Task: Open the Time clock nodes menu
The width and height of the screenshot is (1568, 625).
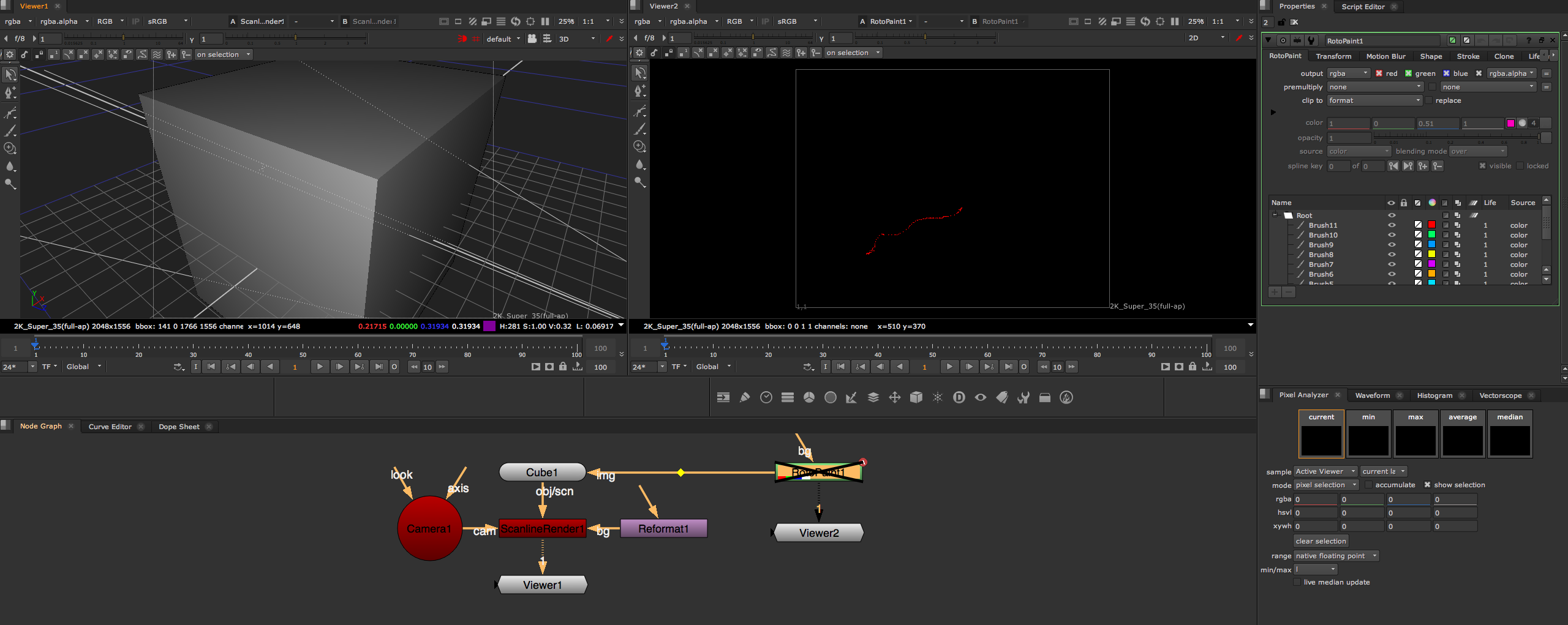Action: 766,397
